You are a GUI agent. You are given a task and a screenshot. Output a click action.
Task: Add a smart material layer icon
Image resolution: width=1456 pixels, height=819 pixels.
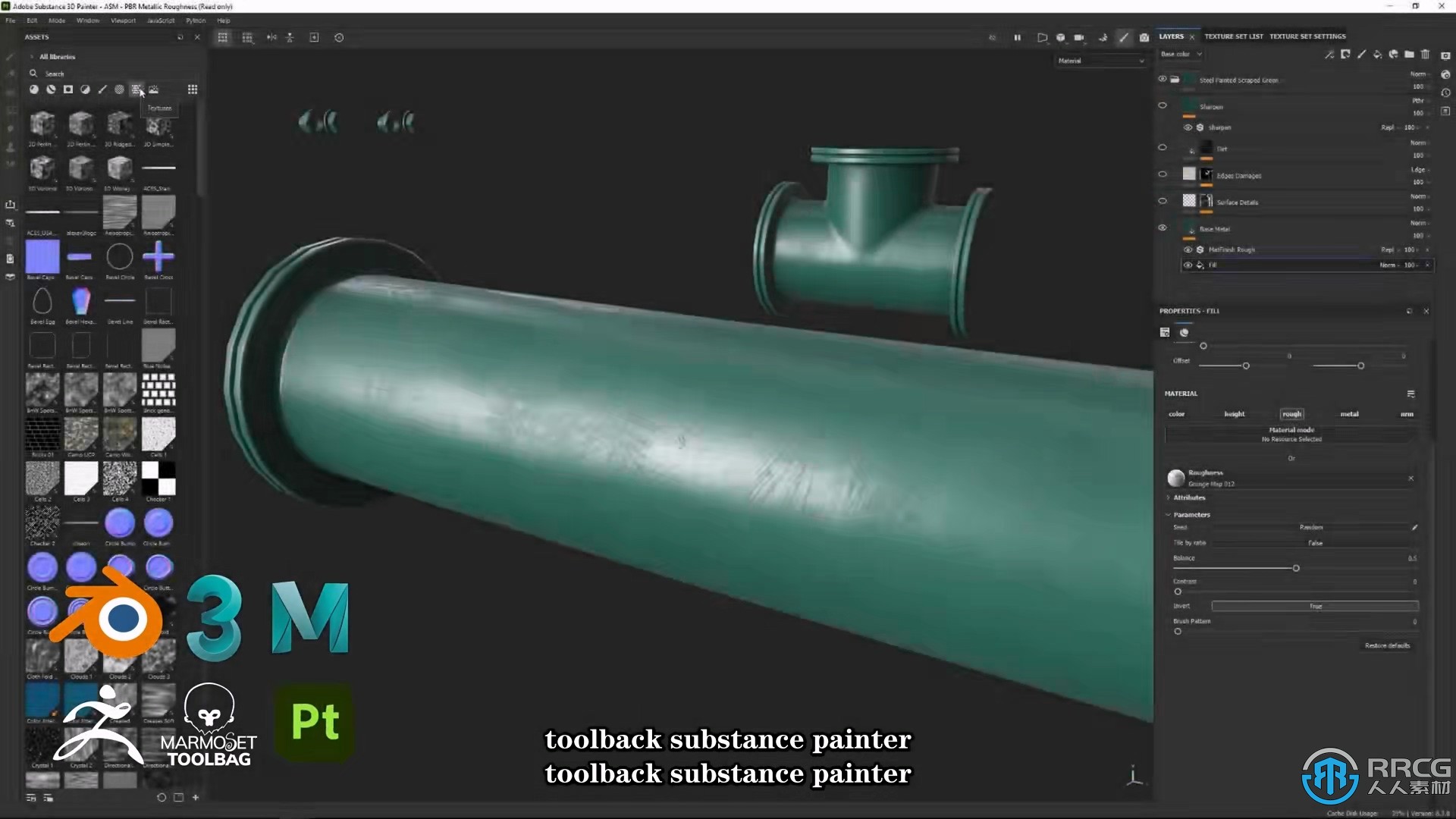click(1393, 55)
